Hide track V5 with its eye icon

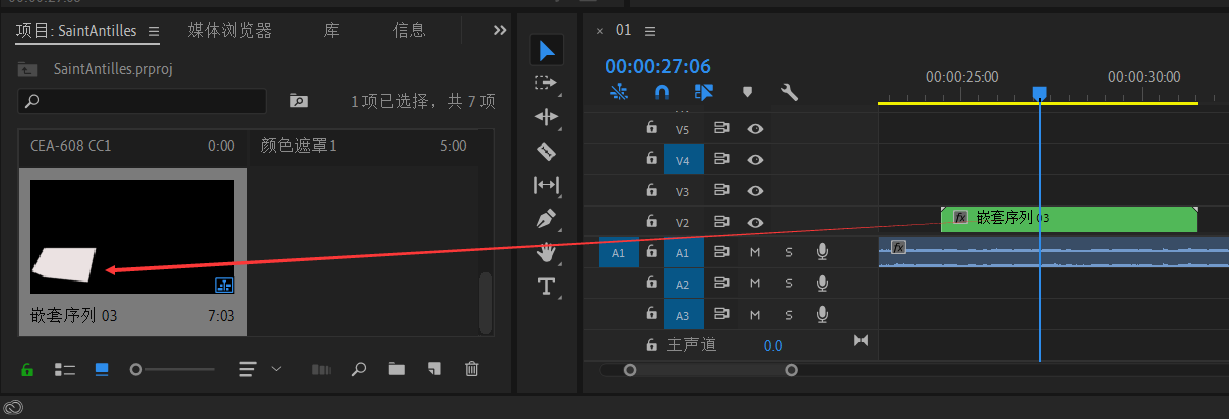pyautogui.click(x=756, y=128)
